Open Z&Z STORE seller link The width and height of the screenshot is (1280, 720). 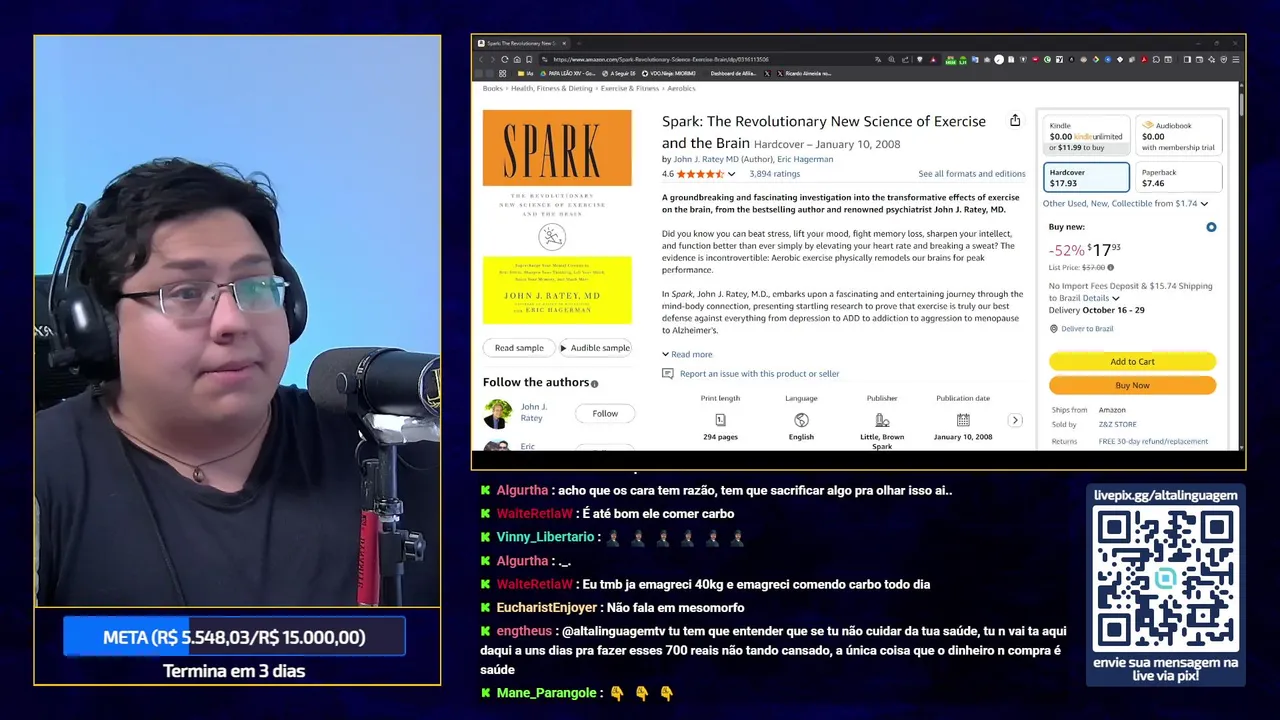[x=1118, y=425]
